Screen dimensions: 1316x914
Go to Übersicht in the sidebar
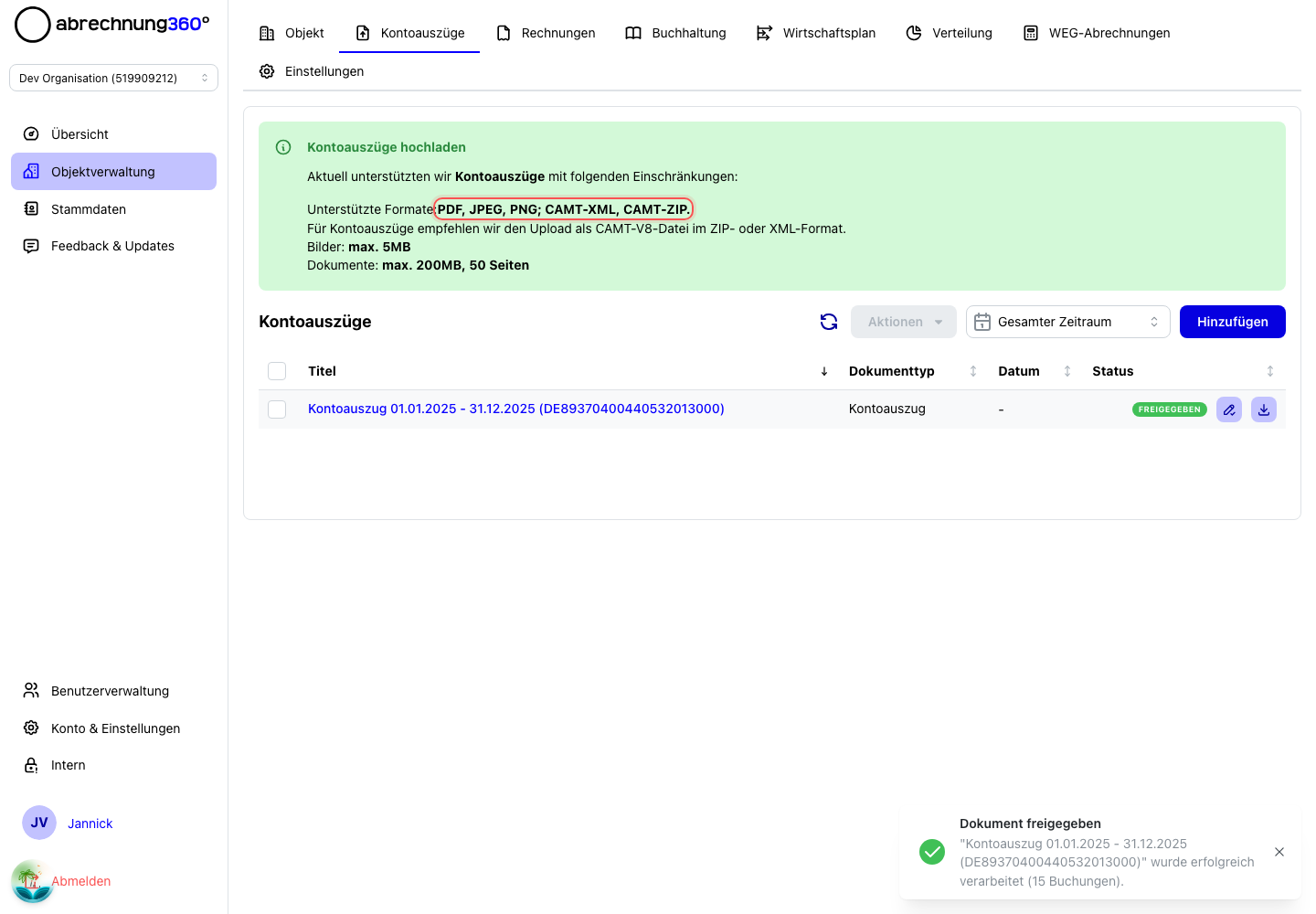click(x=113, y=134)
